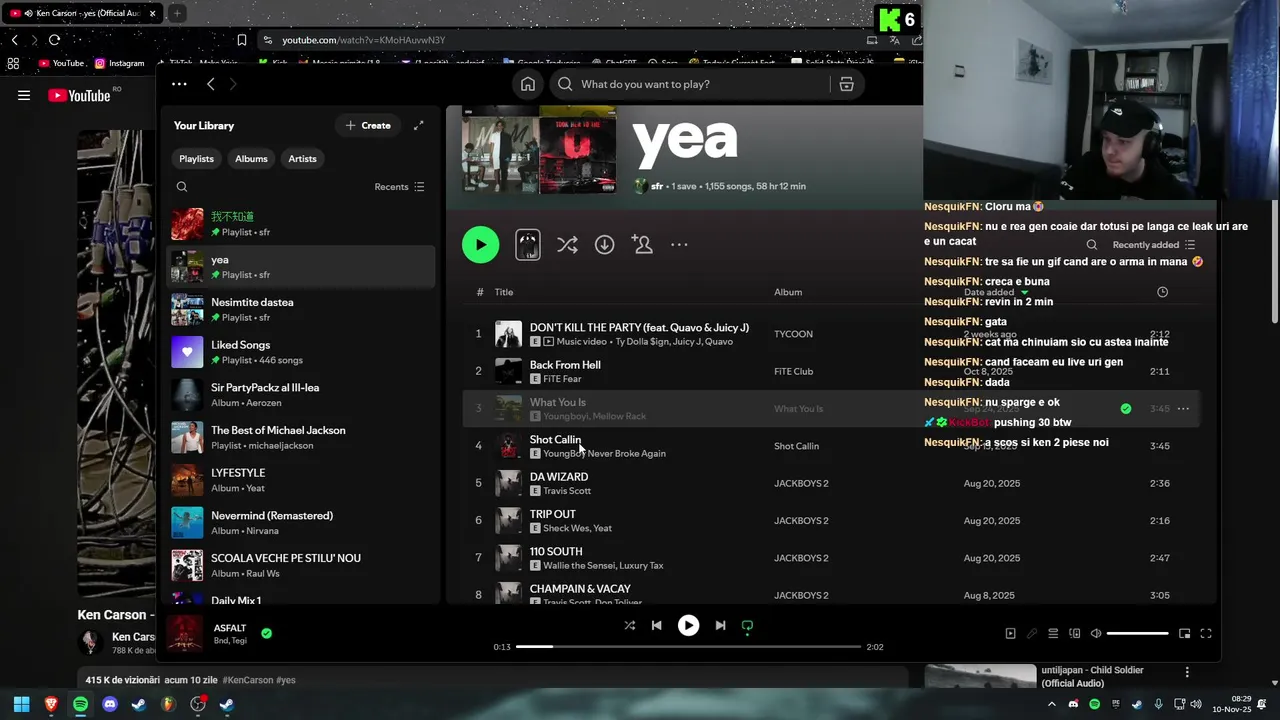Toggle shuffle in the bottom player bar

(x=630, y=626)
